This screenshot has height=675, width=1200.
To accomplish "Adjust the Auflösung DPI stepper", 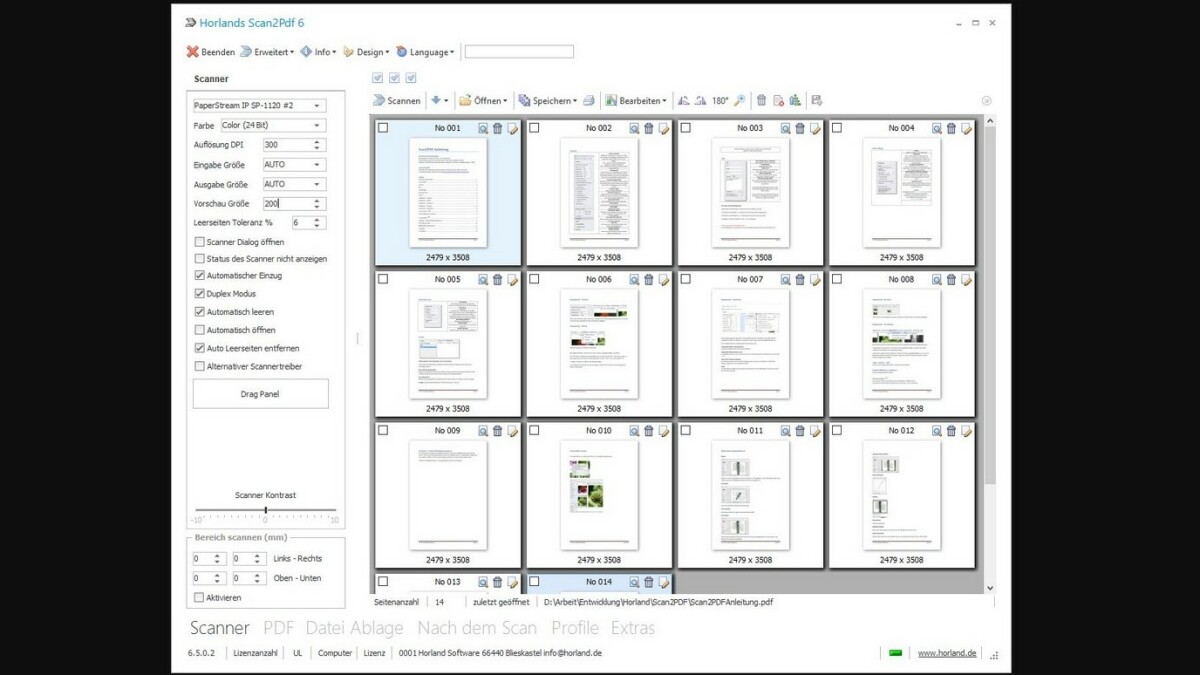I will [318, 145].
